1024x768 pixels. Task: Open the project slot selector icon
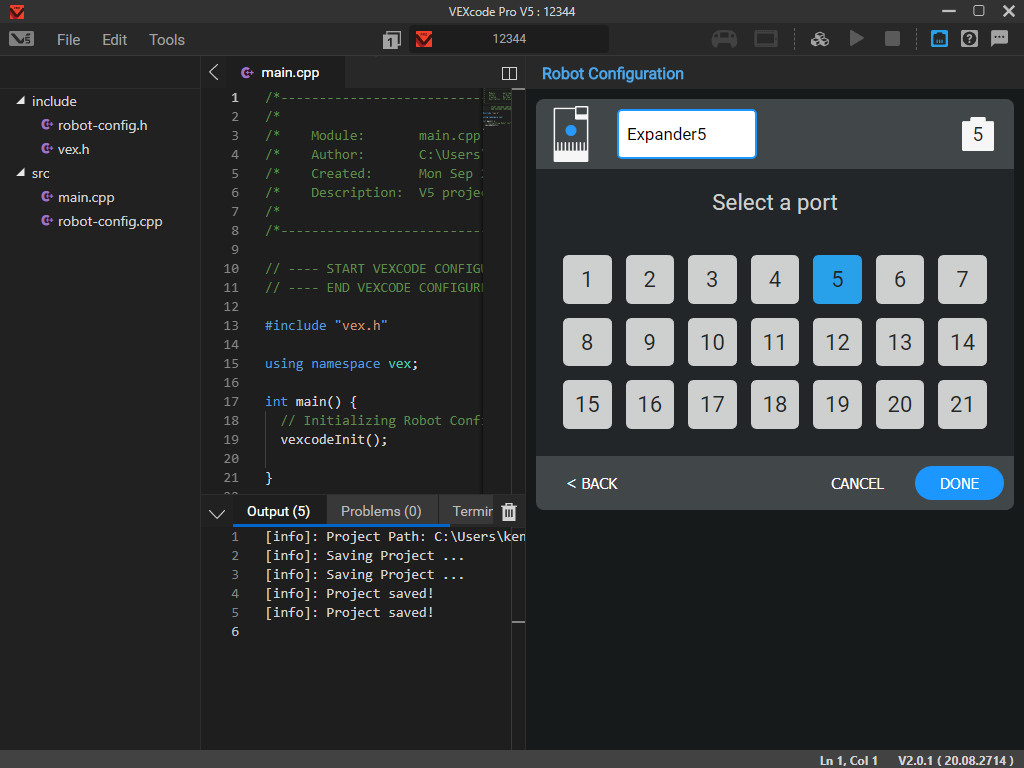391,40
